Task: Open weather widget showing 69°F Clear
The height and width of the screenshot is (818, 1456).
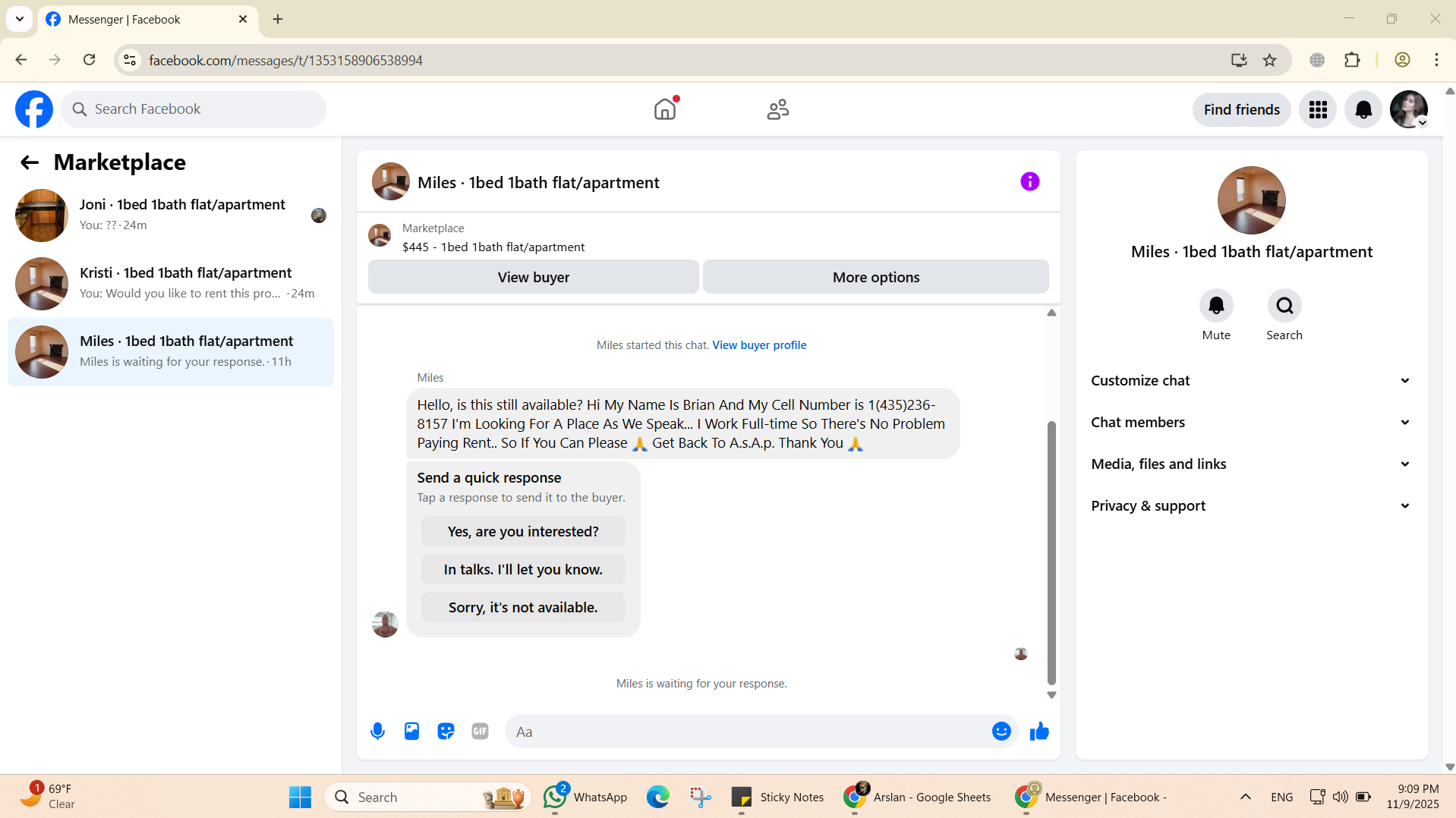Action: (48, 798)
